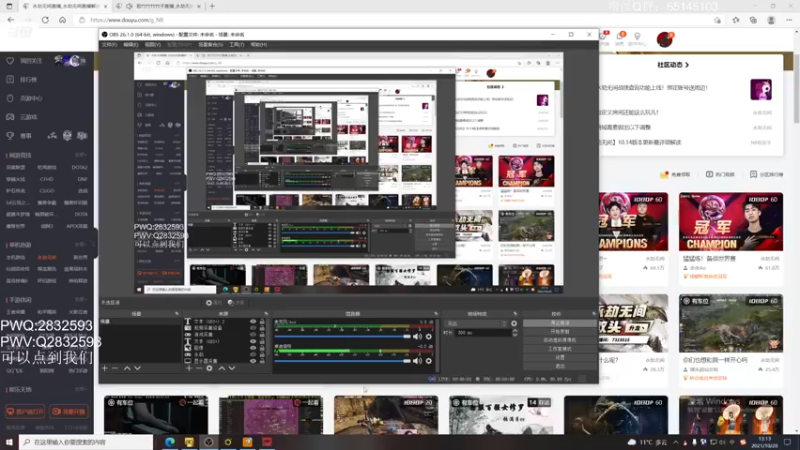The height and width of the screenshot is (450, 800).
Task: Pop out the Scene Transitions dock panel
Action: pos(515,314)
